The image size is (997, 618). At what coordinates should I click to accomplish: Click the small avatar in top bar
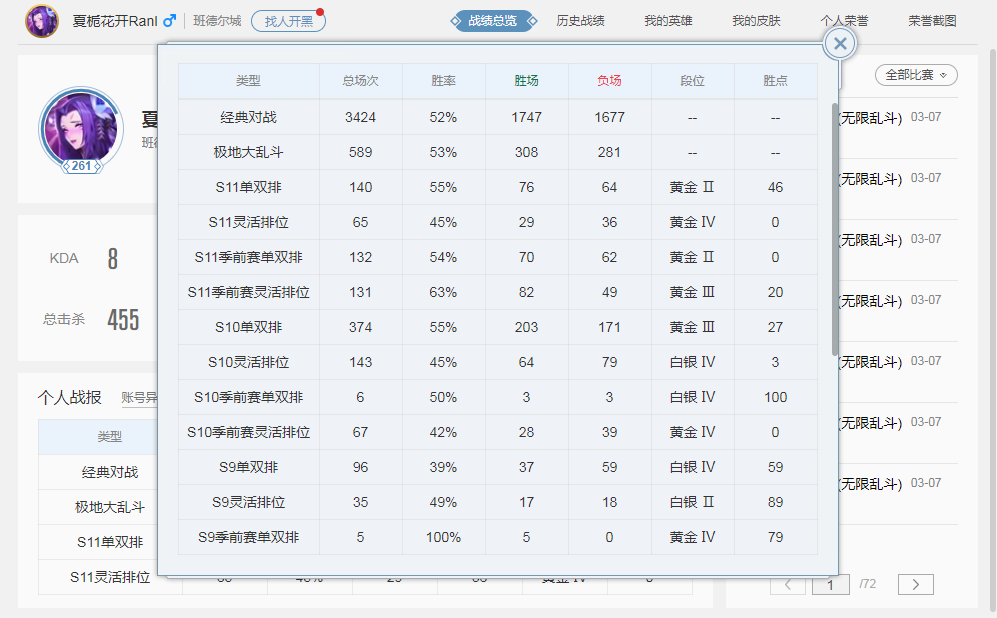(42, 21)
